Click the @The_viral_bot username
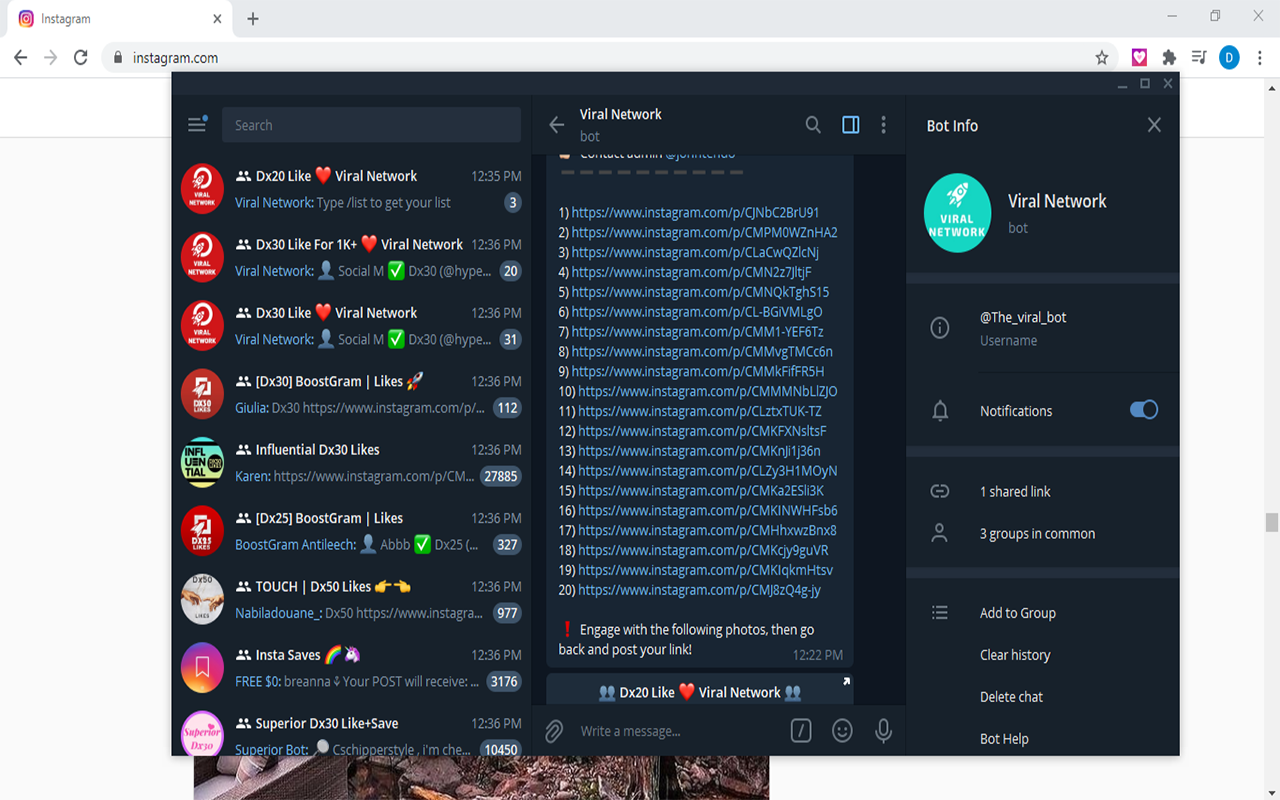The height and width of the screenshot is (800, 1280). [x=1023, y=317]
